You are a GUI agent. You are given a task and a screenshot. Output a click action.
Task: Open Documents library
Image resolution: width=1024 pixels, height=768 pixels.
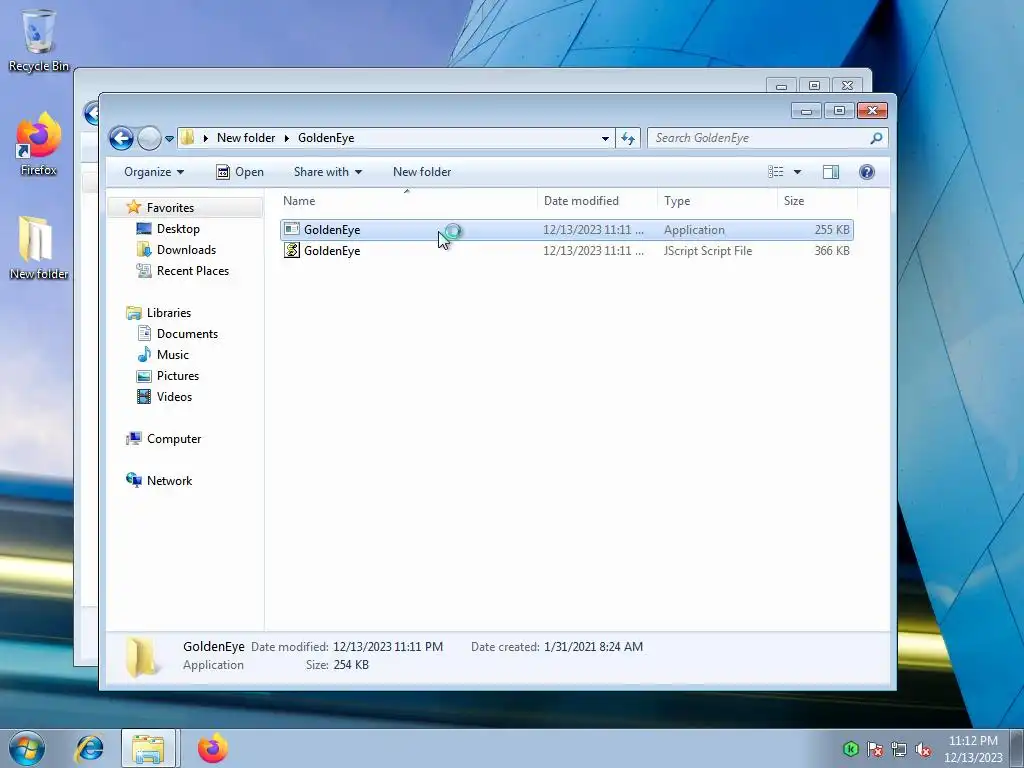point(187,334)
